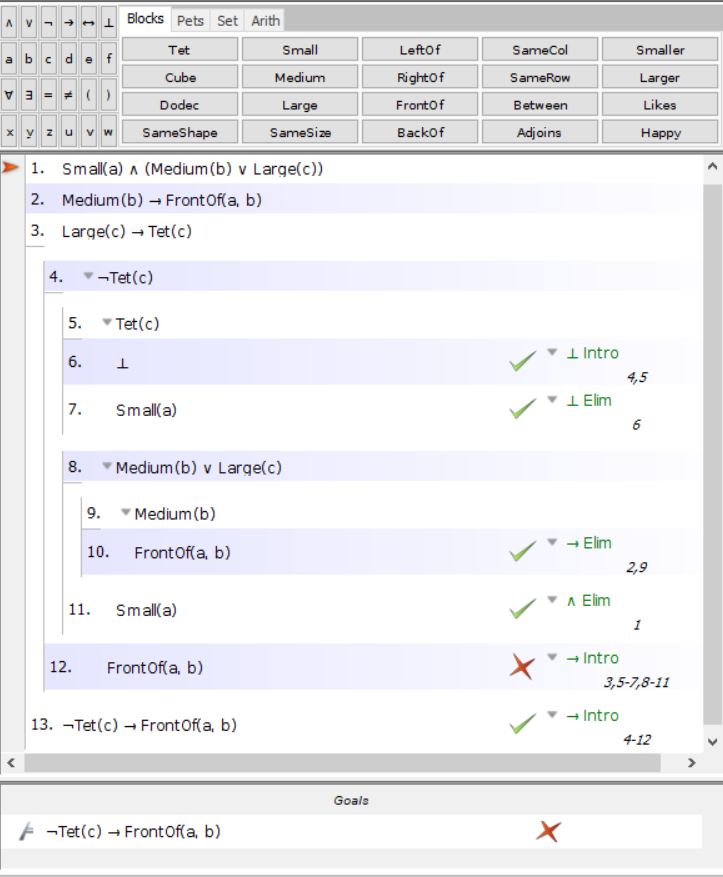
Task: Insert variable y from the keypad
Action: pyautogui.click(x=29, y=131)
